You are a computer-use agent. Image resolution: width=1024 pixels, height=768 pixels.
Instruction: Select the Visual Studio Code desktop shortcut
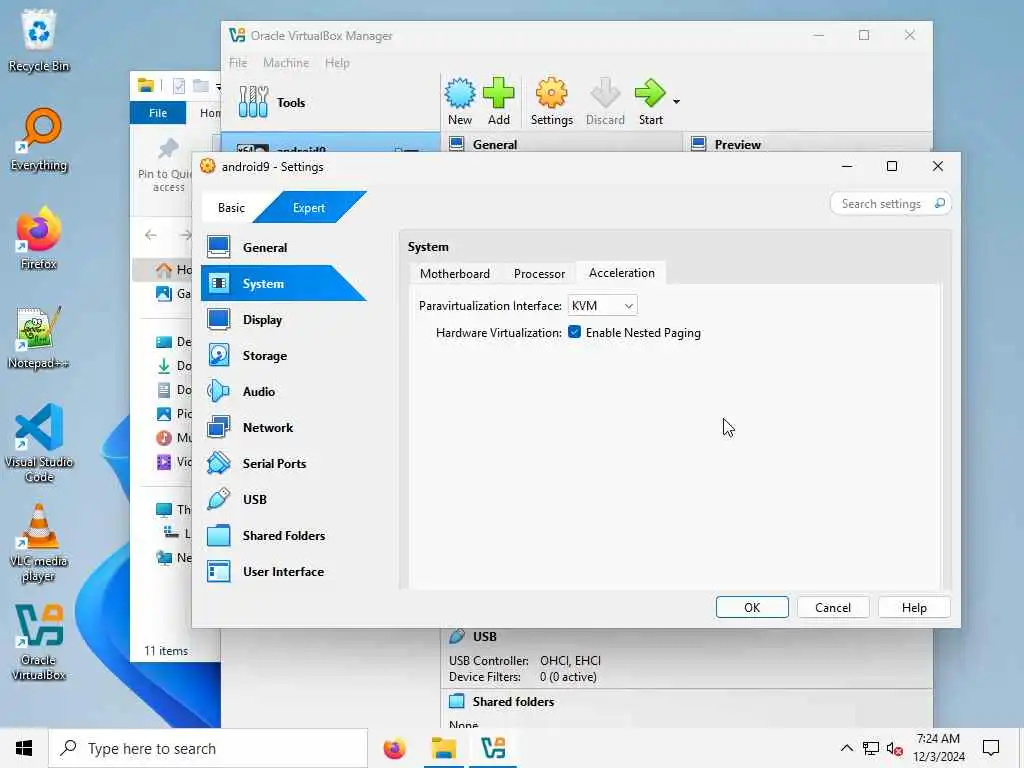tap(39, 443)
